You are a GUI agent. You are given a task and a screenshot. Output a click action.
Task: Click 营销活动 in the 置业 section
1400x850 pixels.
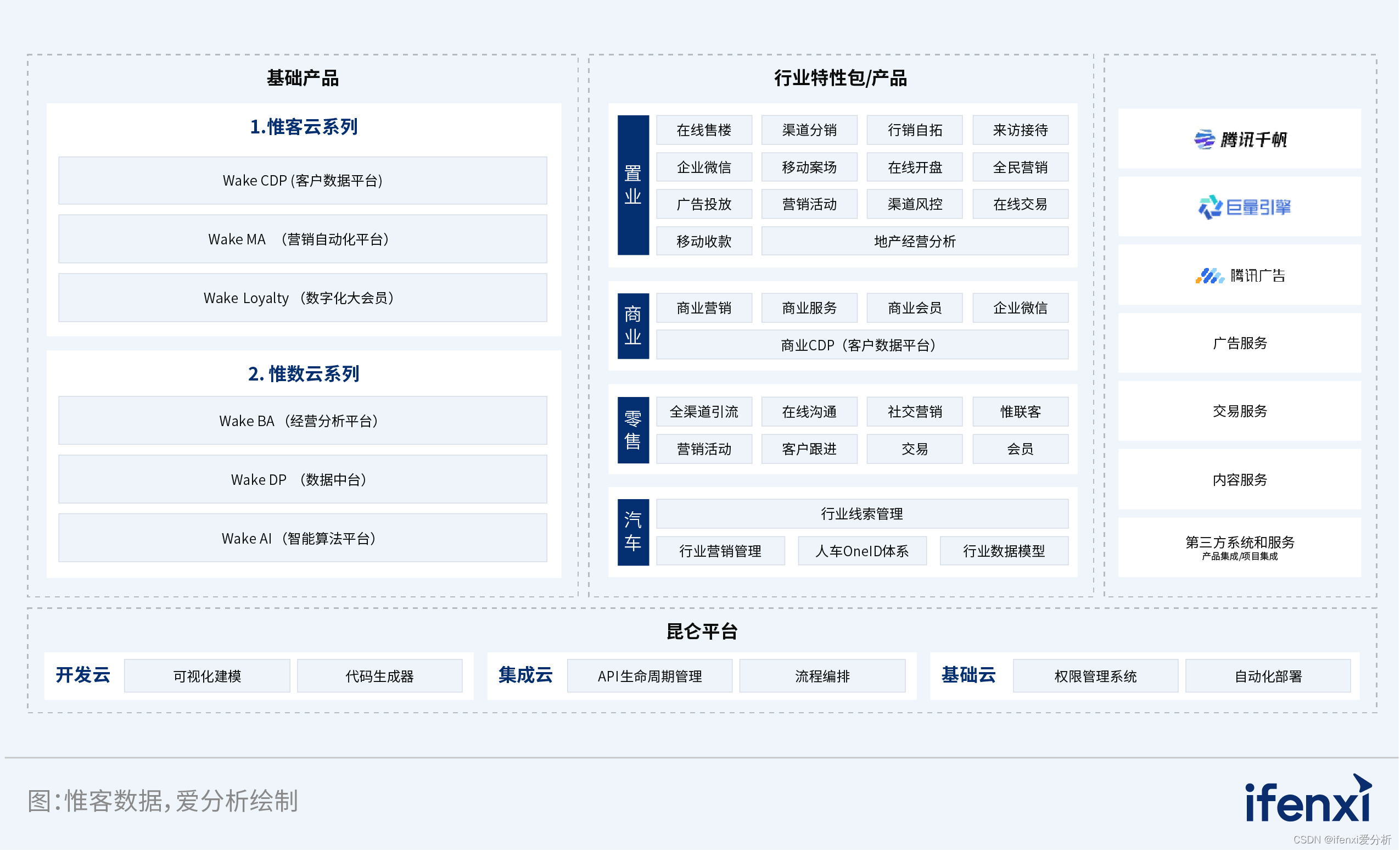[810, 204]
